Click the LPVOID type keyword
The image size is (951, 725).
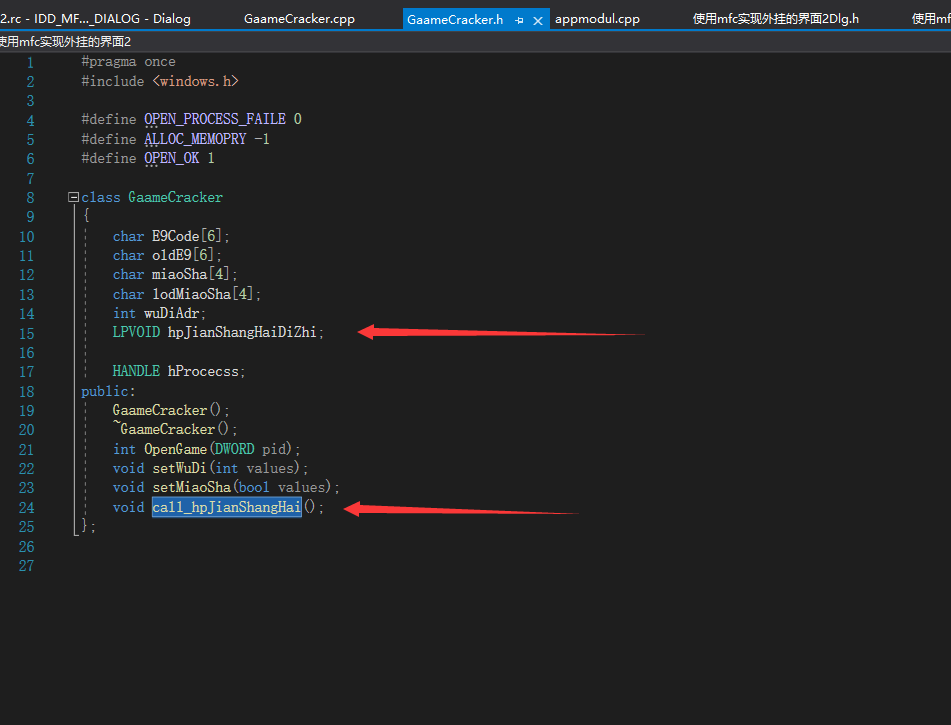pos(136,332)
